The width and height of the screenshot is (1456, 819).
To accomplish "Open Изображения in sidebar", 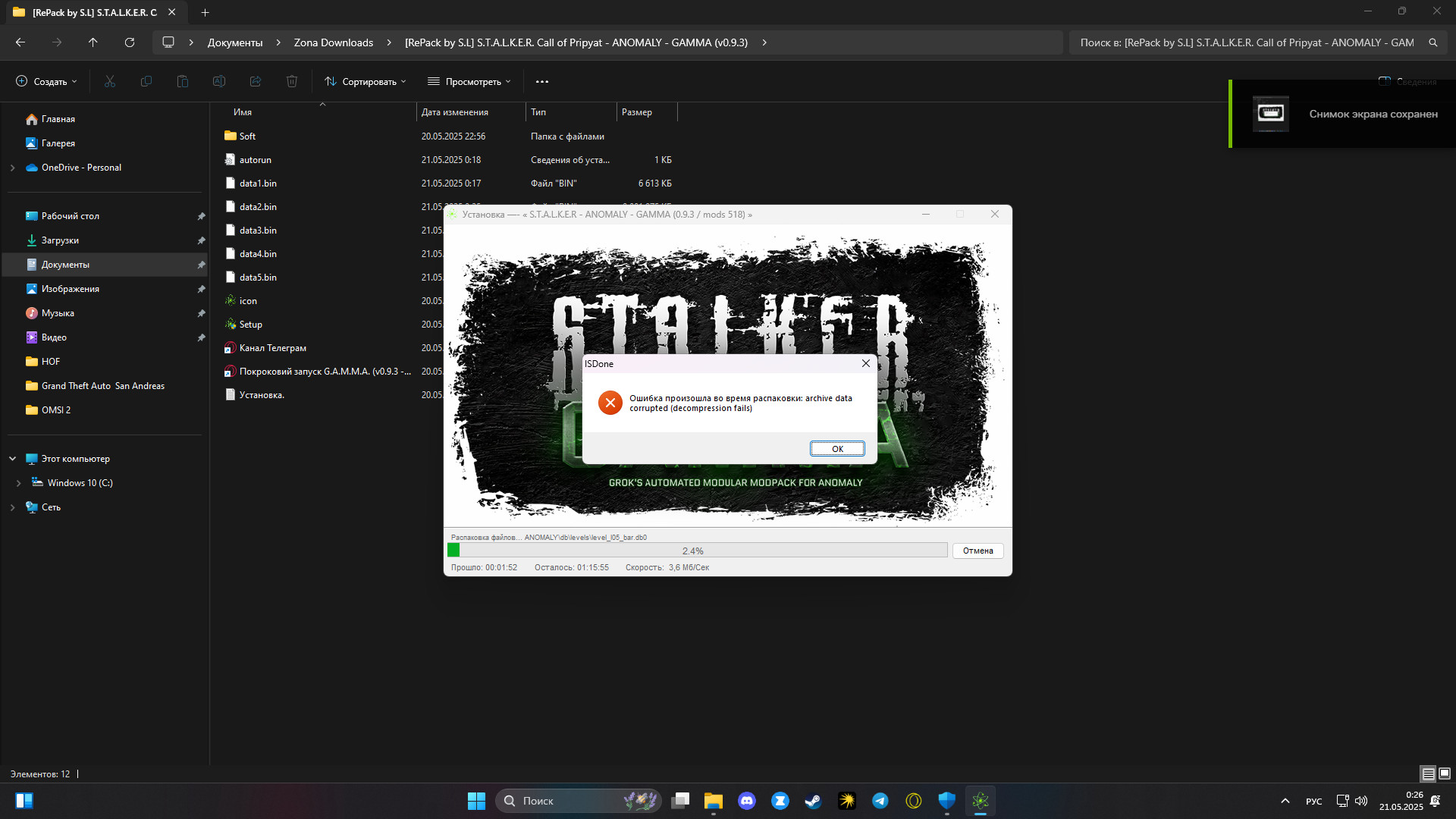I will (x=105, y=289).
